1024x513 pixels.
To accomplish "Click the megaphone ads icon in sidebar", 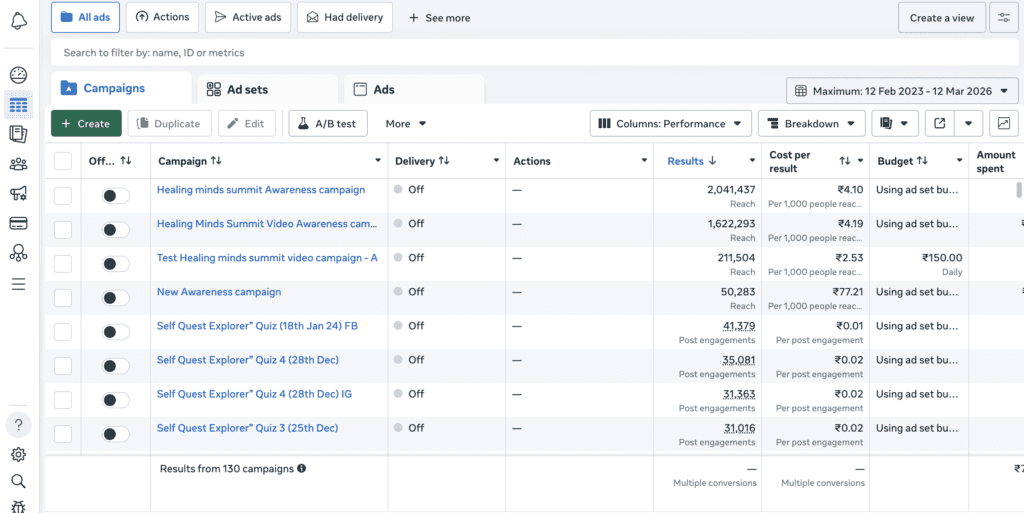I will point(18,193).
